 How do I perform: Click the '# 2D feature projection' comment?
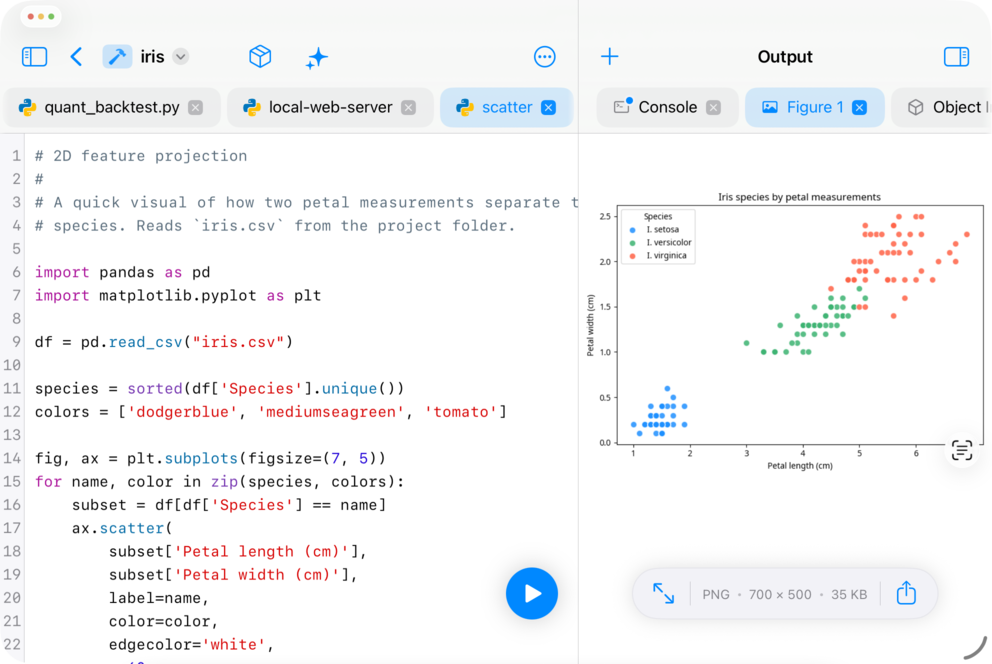tap(140, 156)
